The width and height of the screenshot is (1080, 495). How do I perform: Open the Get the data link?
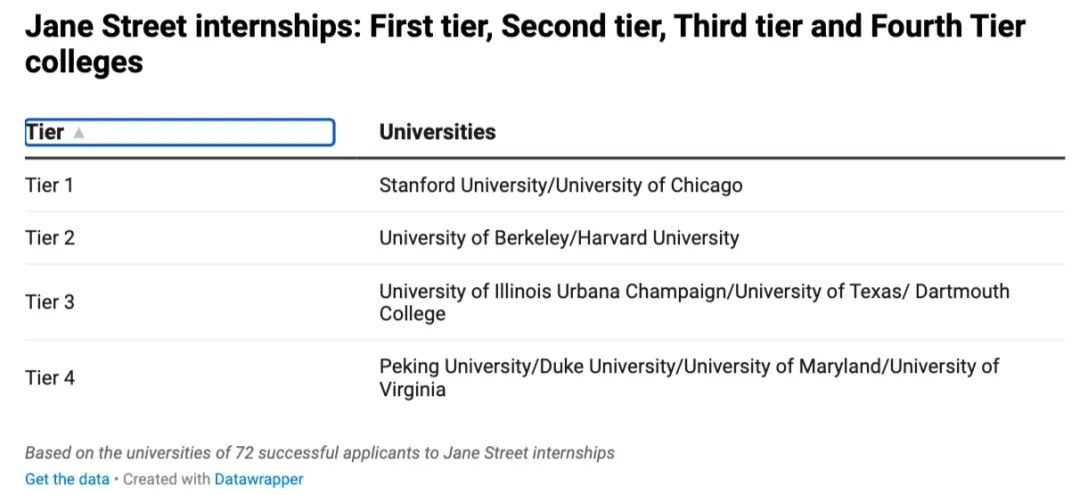[x=67, y=479]
